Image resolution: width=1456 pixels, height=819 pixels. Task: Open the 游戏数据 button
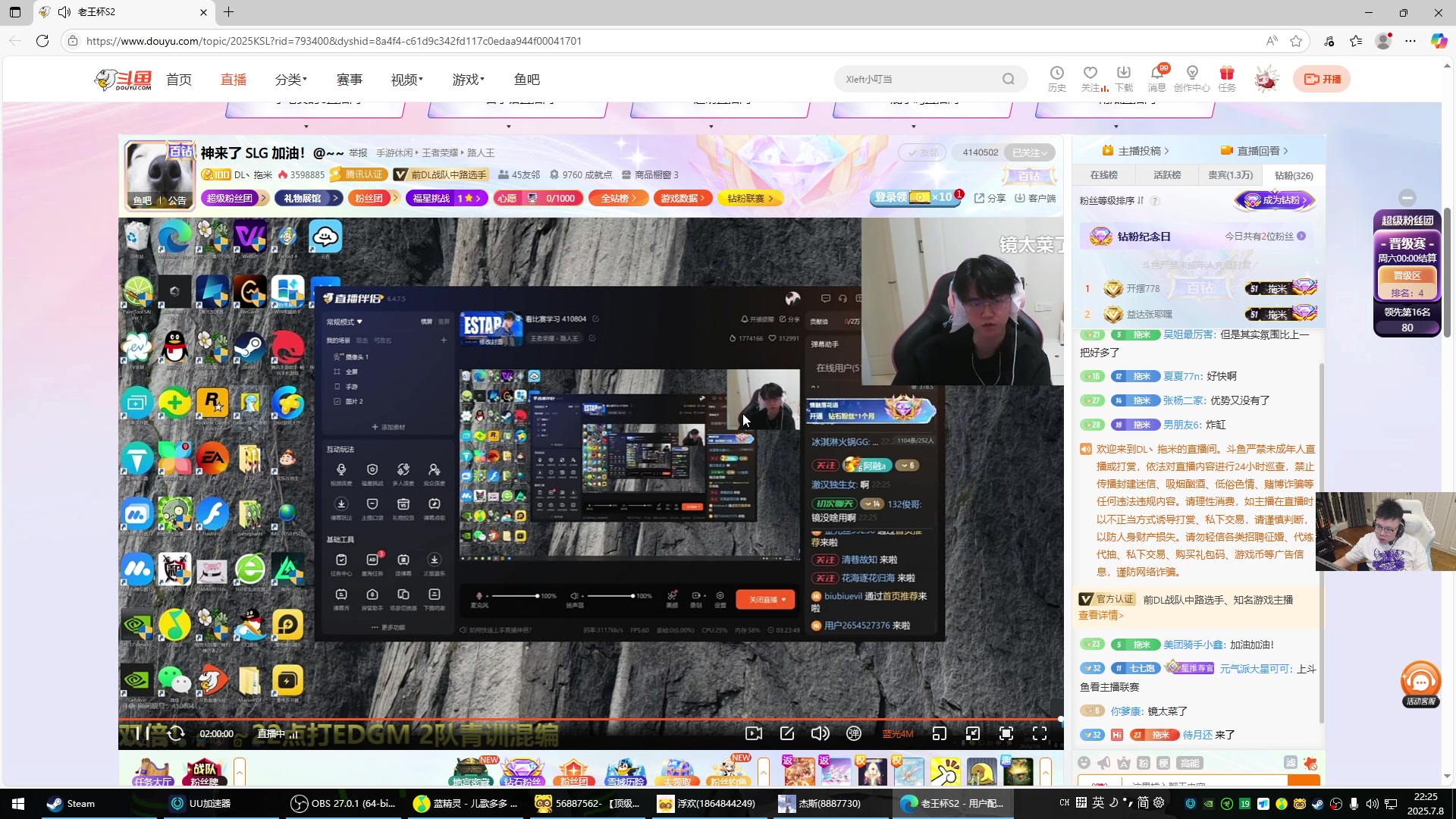(683, 198)
